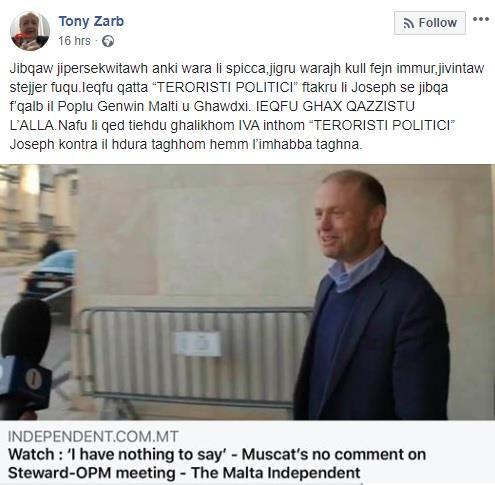Open the Tony Zarb name link
This screenshot has width=495, height=485.
tap(91, 21)
